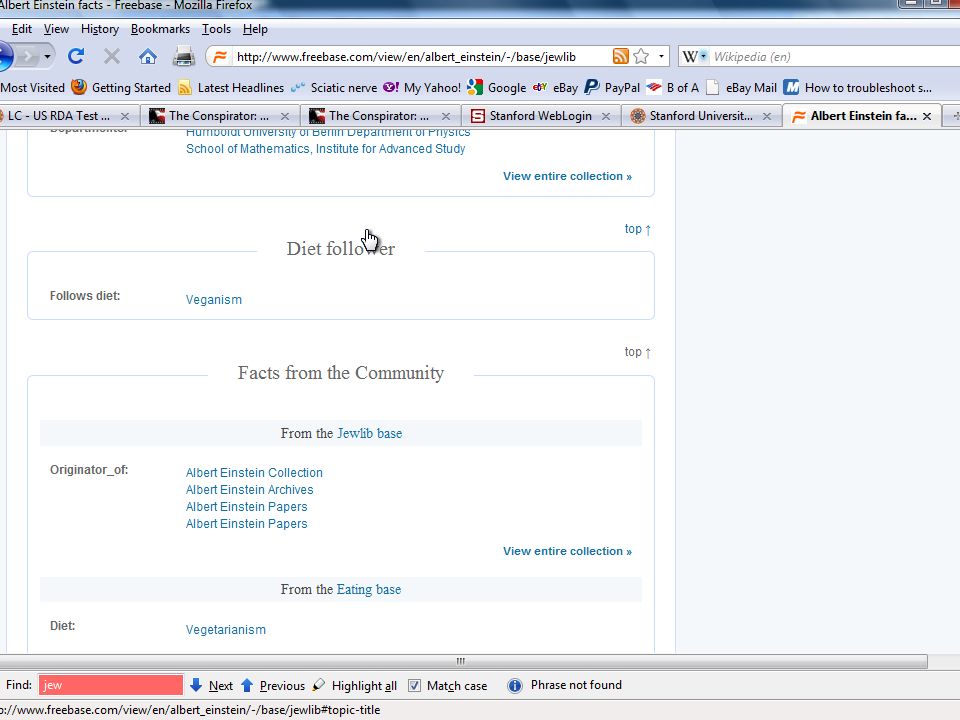Open the View menu
The image size is (960, 720).
[x=56, y=29]
